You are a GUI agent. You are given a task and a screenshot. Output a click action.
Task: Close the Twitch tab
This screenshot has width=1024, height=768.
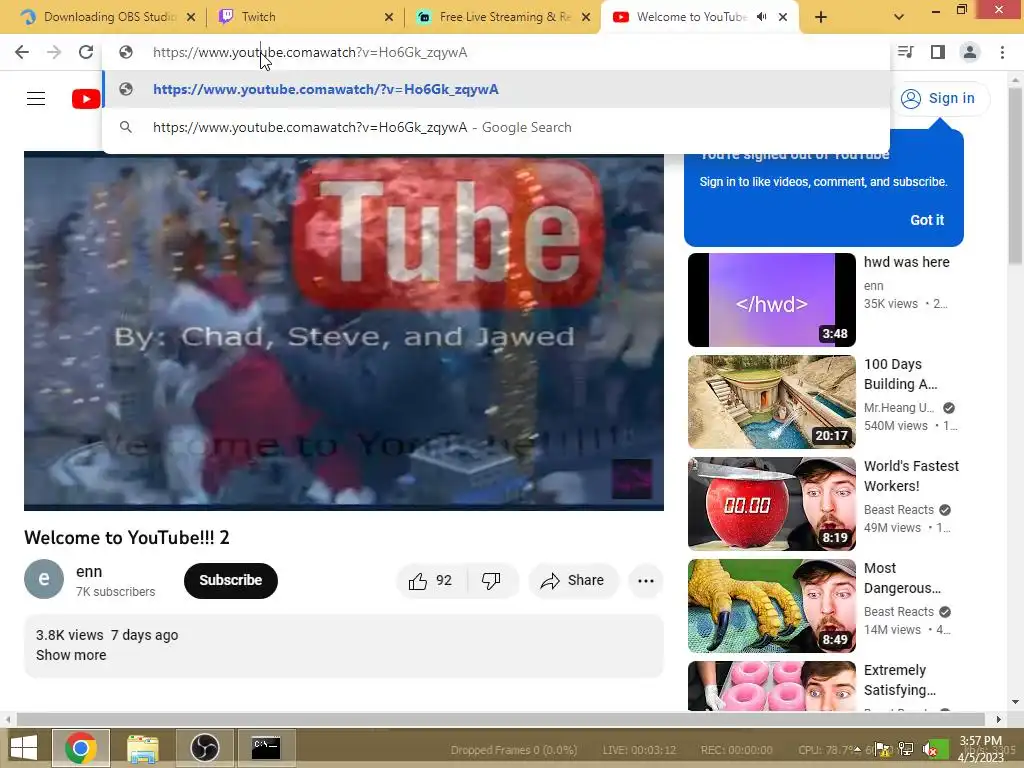click(389, 17)
